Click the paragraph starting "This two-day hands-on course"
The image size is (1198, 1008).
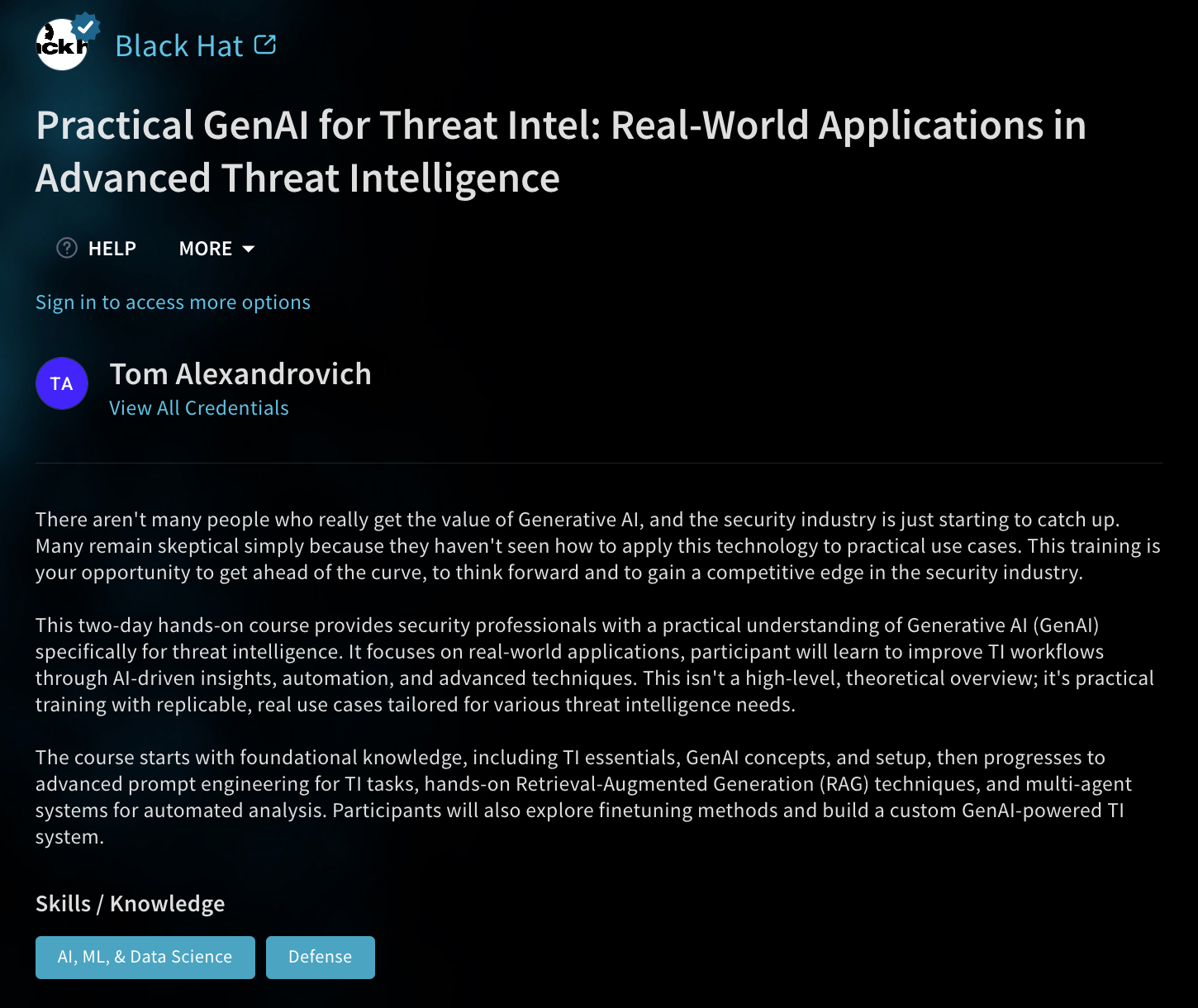click(595, 665)
